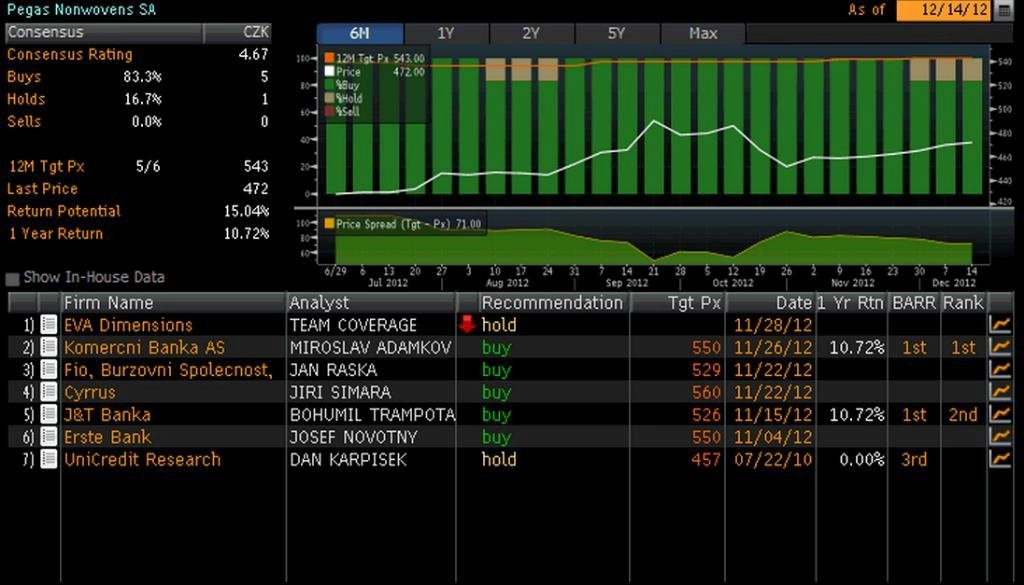Open the chart icon in the Cyrrus row
The height and width of the screenshot is (585, 1024).
click(x=1000, y=392)
